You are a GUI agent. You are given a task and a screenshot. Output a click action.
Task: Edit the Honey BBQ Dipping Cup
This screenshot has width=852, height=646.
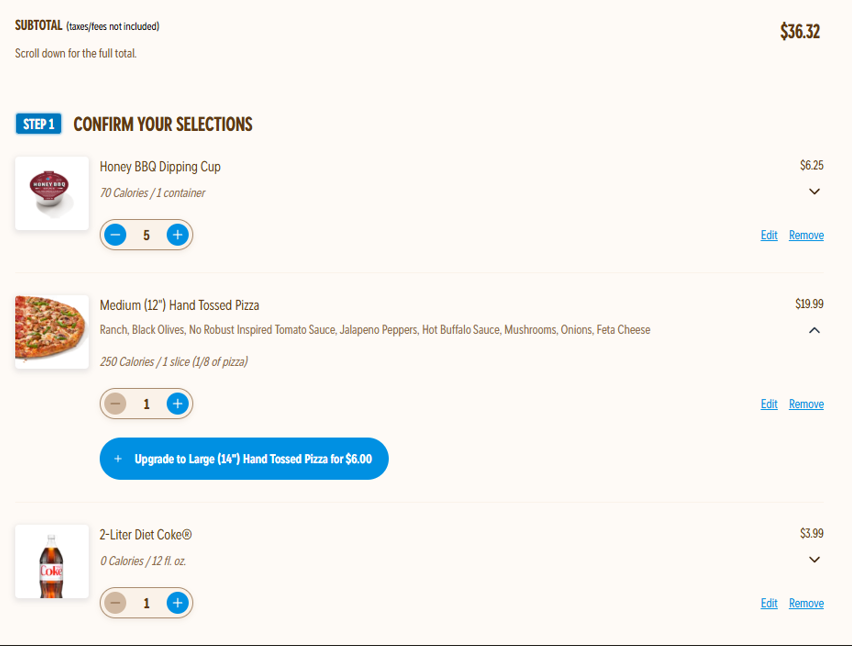(769, 235)
